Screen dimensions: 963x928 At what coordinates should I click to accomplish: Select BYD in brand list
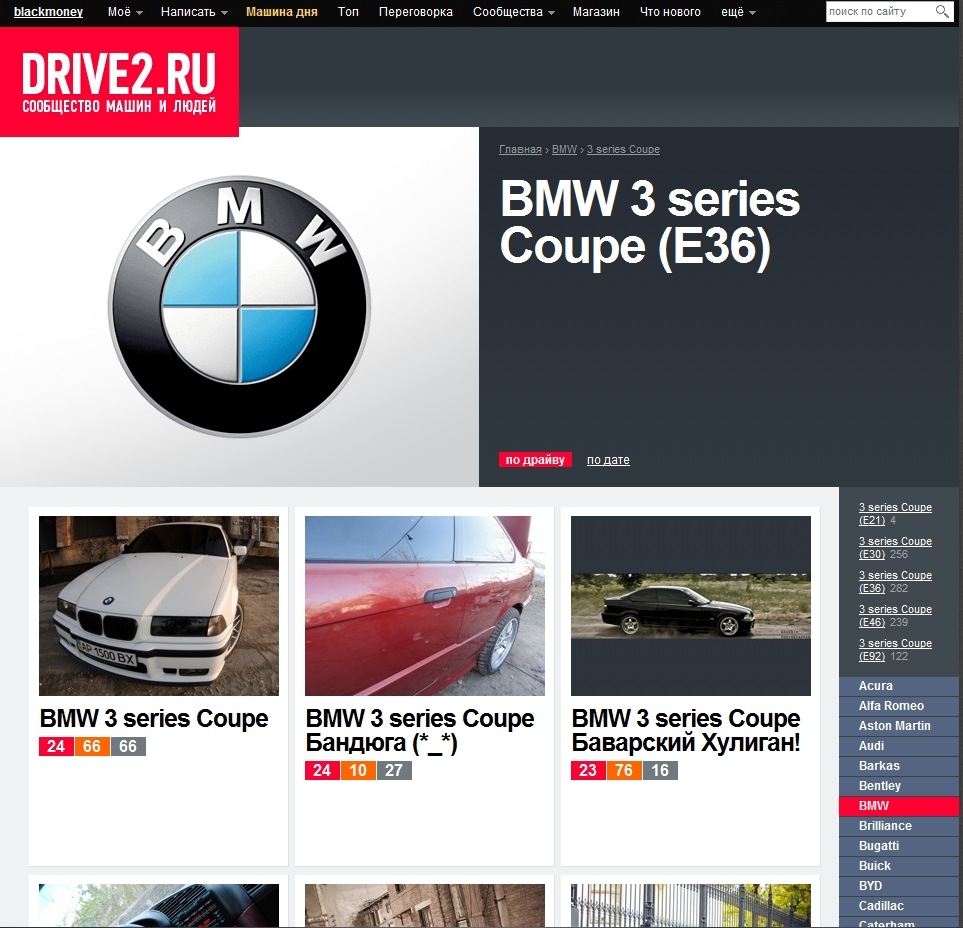[x=899, y=886]
